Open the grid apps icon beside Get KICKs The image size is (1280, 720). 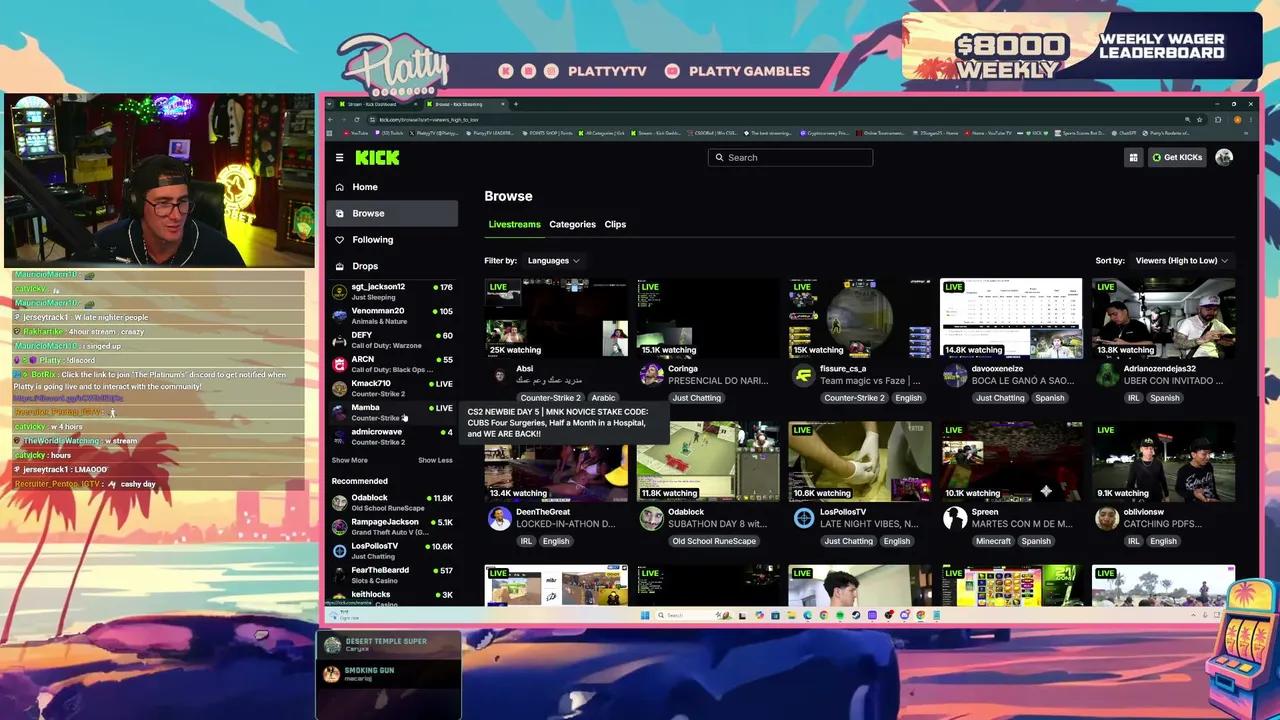[1133, 157]
